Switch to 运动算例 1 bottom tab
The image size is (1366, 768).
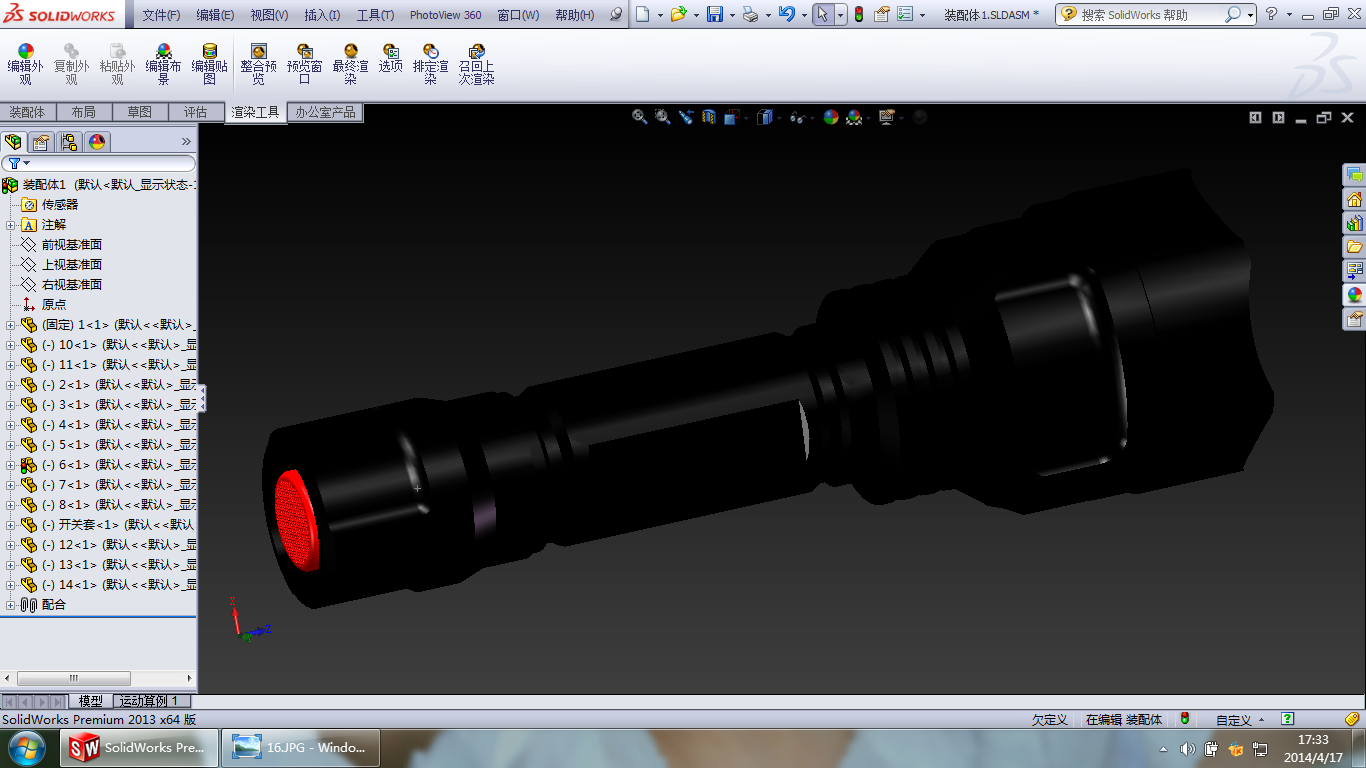tap(150, 701)
